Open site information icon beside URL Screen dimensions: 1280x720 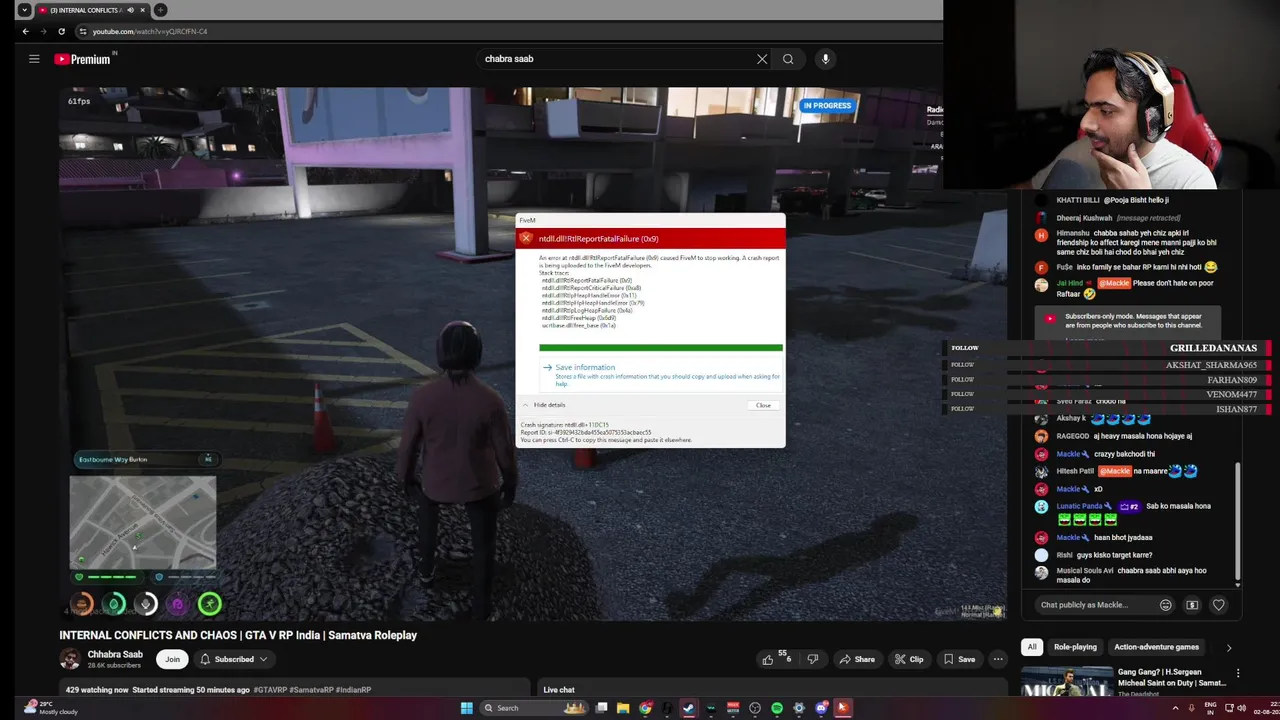coord(82,31)
